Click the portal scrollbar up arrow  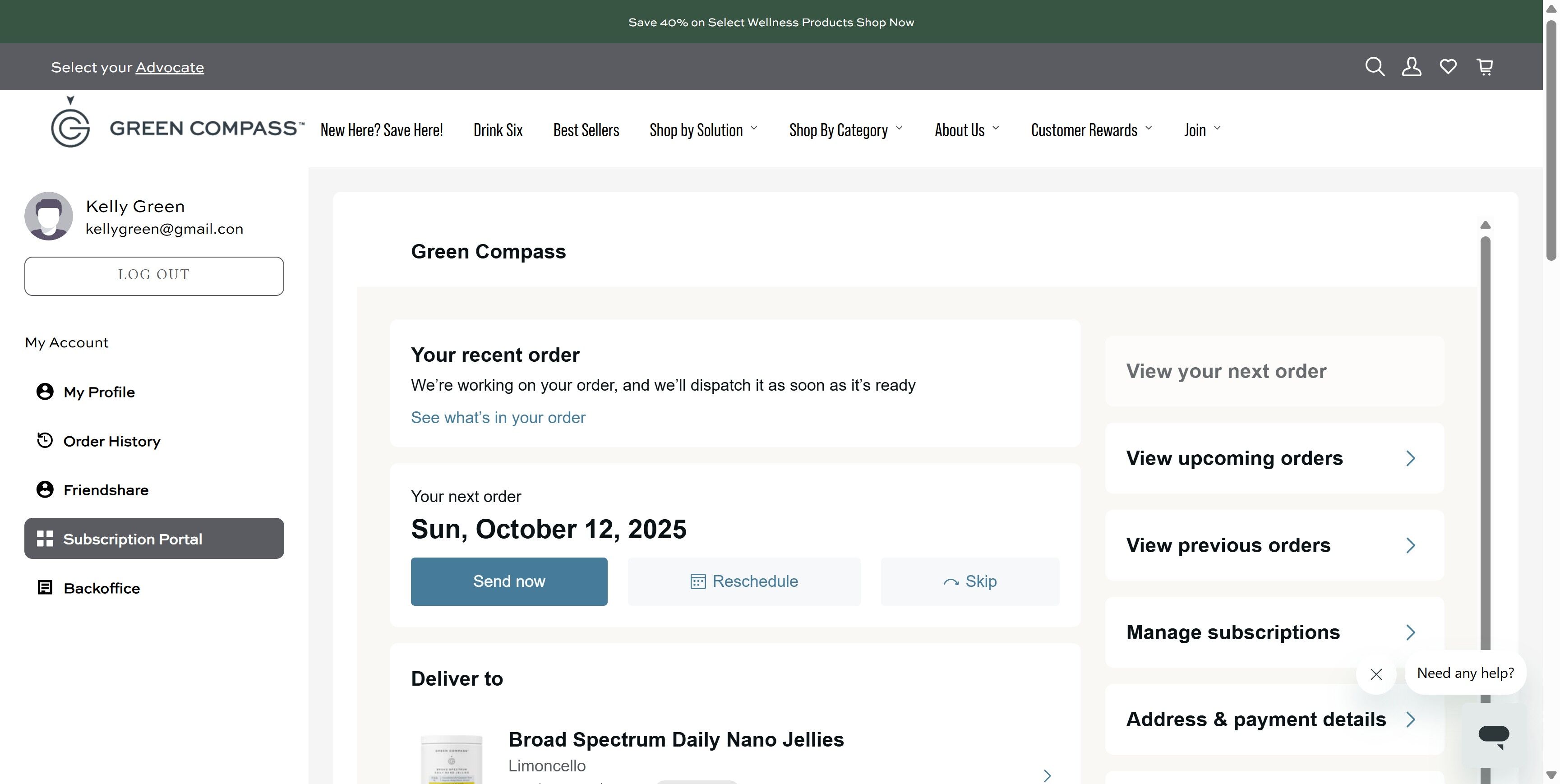(1485, 225)
